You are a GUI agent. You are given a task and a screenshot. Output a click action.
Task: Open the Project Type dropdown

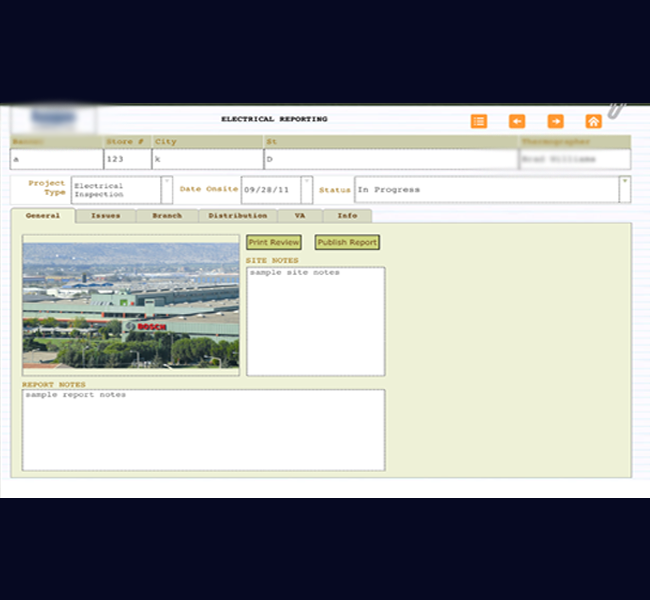(166, 183)
